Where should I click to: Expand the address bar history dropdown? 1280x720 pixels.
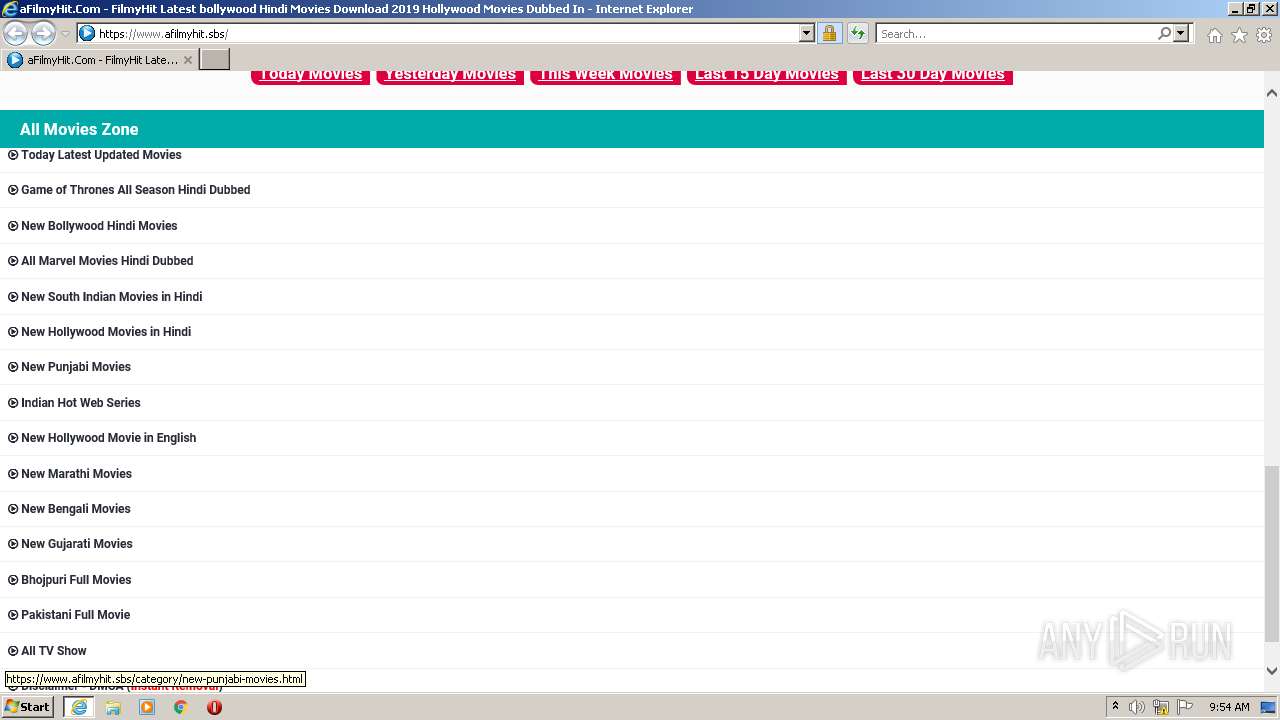tap(807, 34)
